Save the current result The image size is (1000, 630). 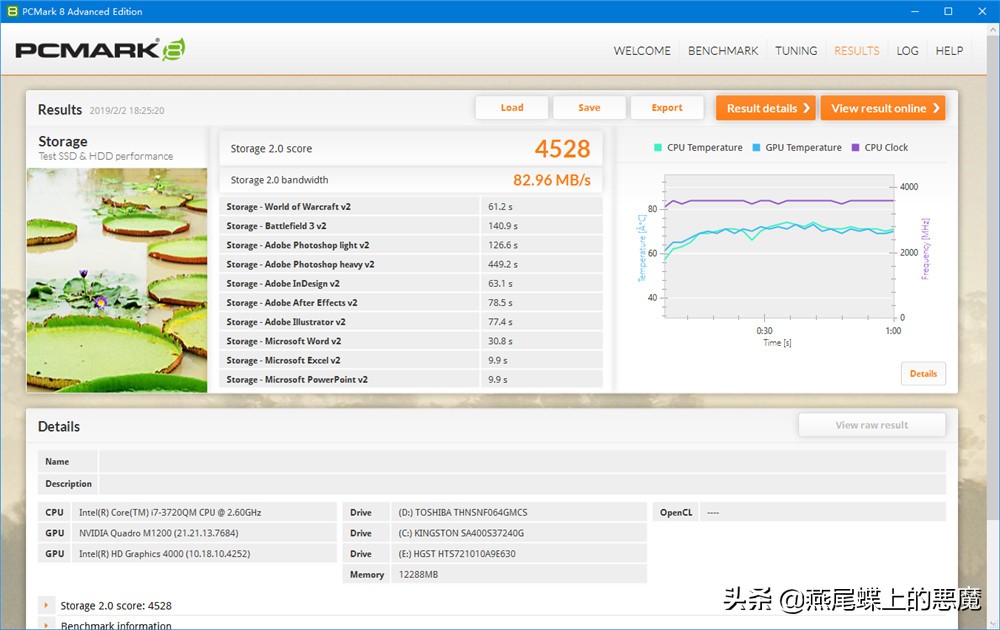click(589, 108)
